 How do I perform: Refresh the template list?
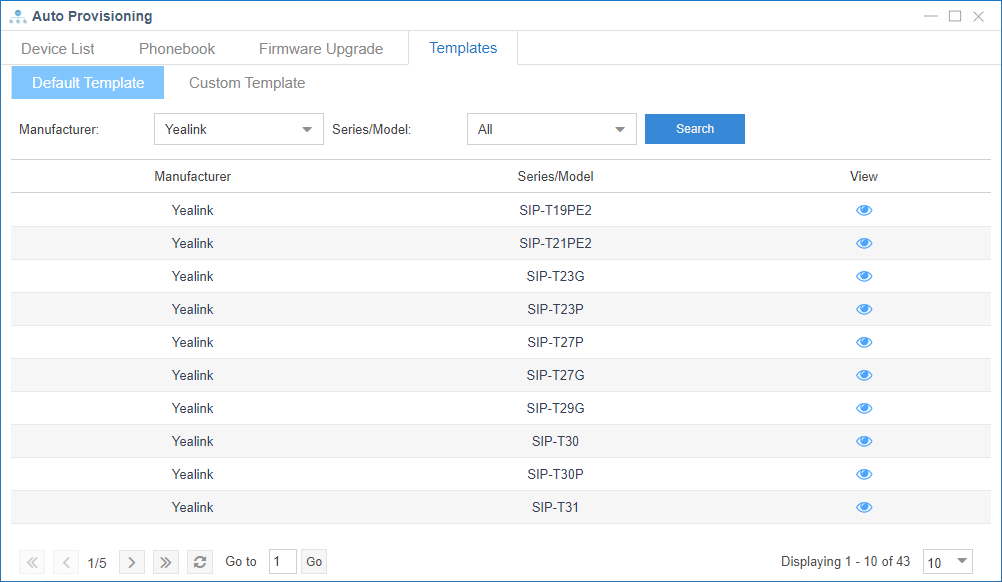[200, 562]
